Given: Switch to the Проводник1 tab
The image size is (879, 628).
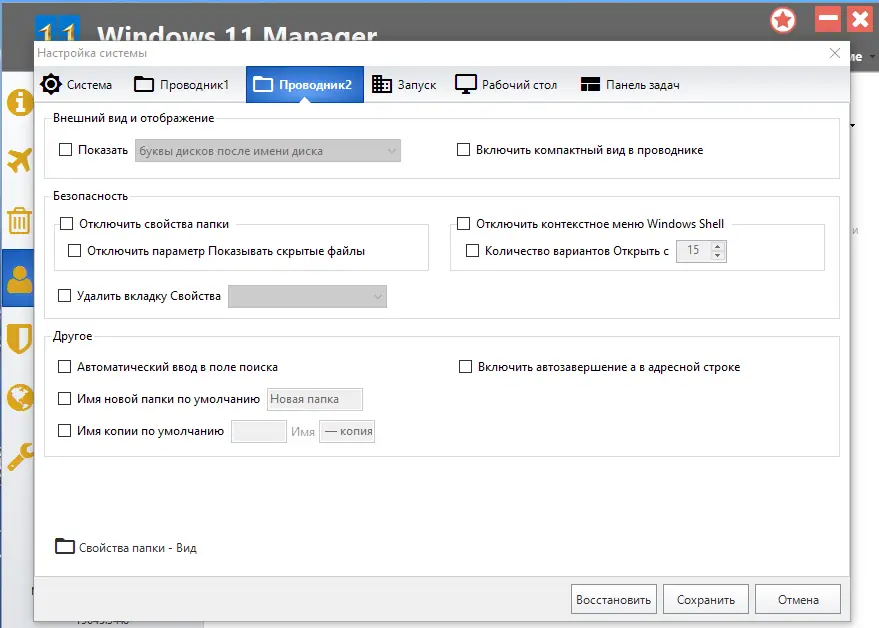Looking at the screenshot, I should [x=182, y=85].
